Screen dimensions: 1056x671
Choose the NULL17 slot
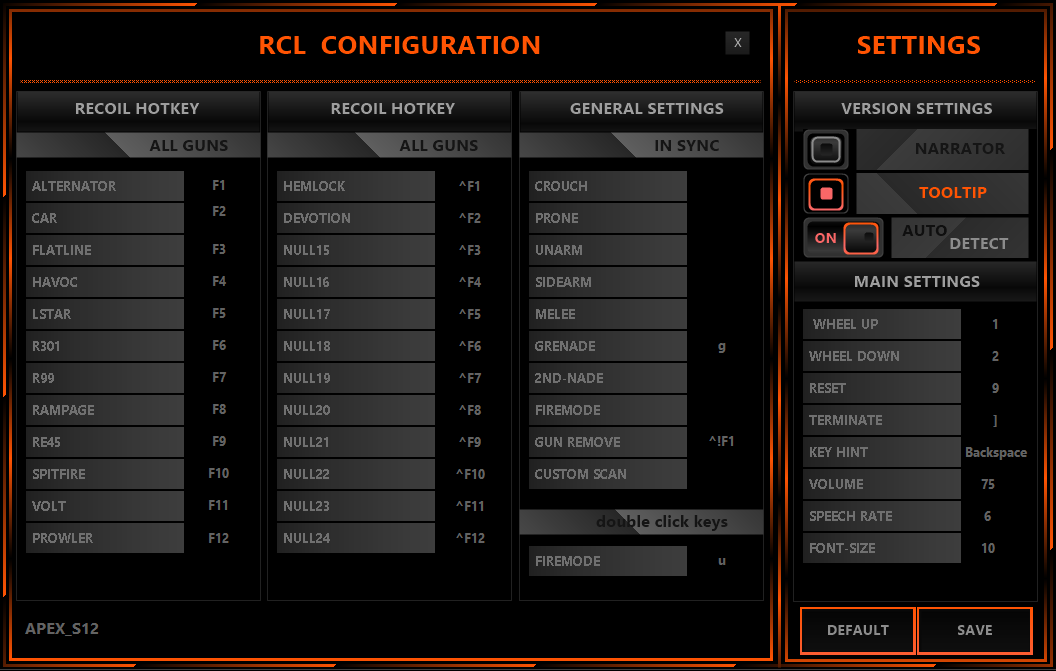coord(356,314)
